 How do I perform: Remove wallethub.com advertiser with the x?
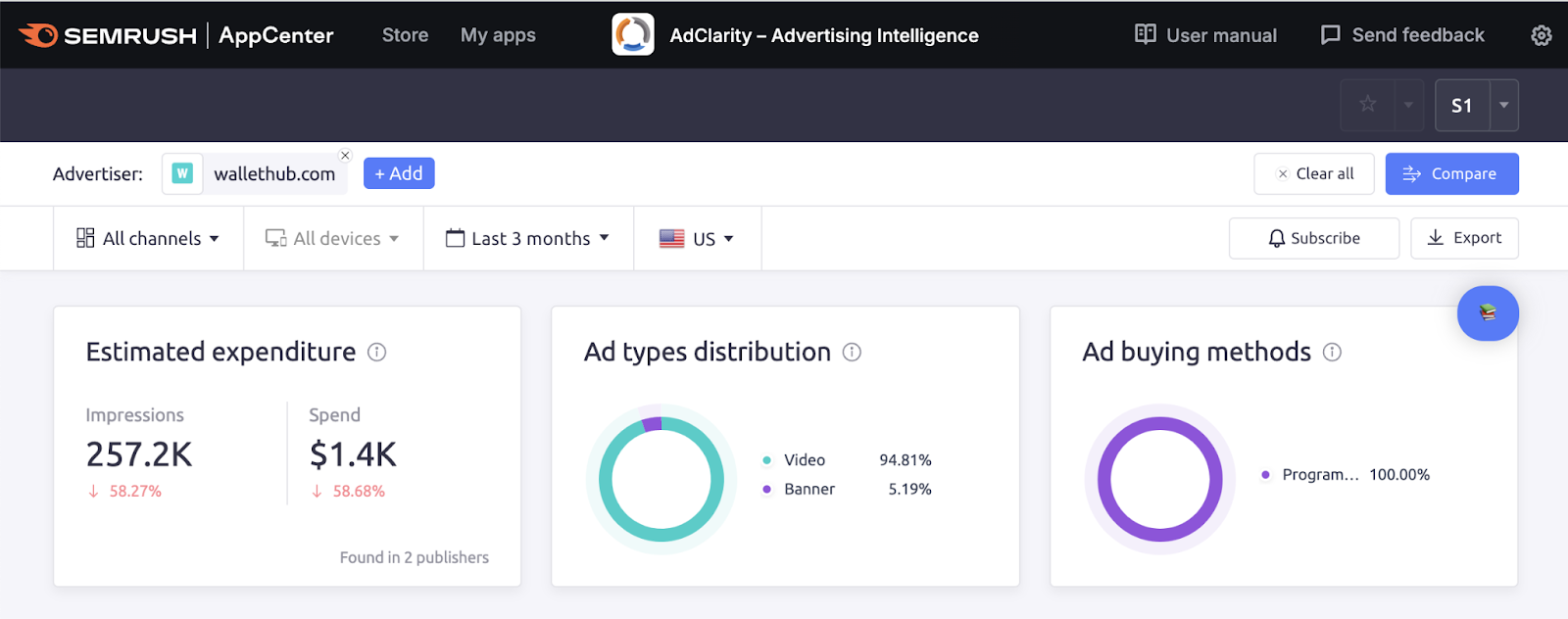tap(345, 155)
